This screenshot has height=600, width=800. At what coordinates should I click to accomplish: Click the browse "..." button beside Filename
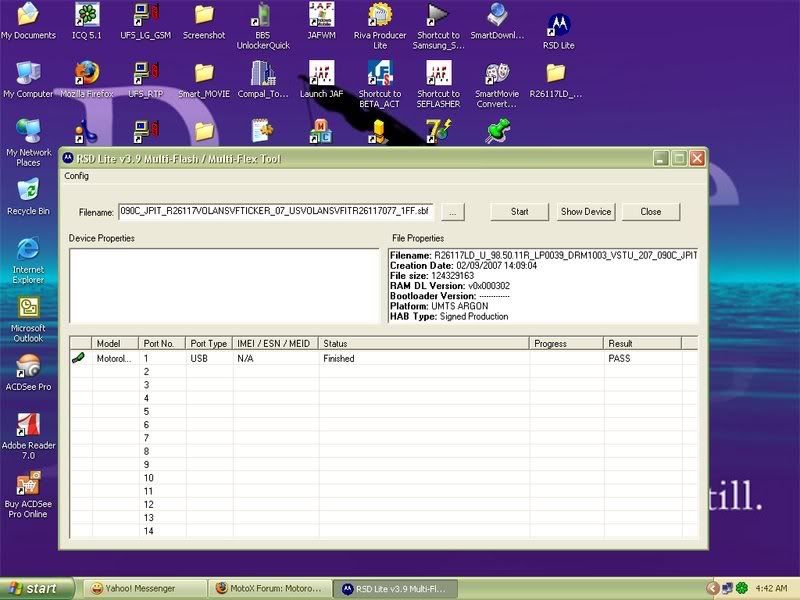pyautogui.click(x=453, y=212)
